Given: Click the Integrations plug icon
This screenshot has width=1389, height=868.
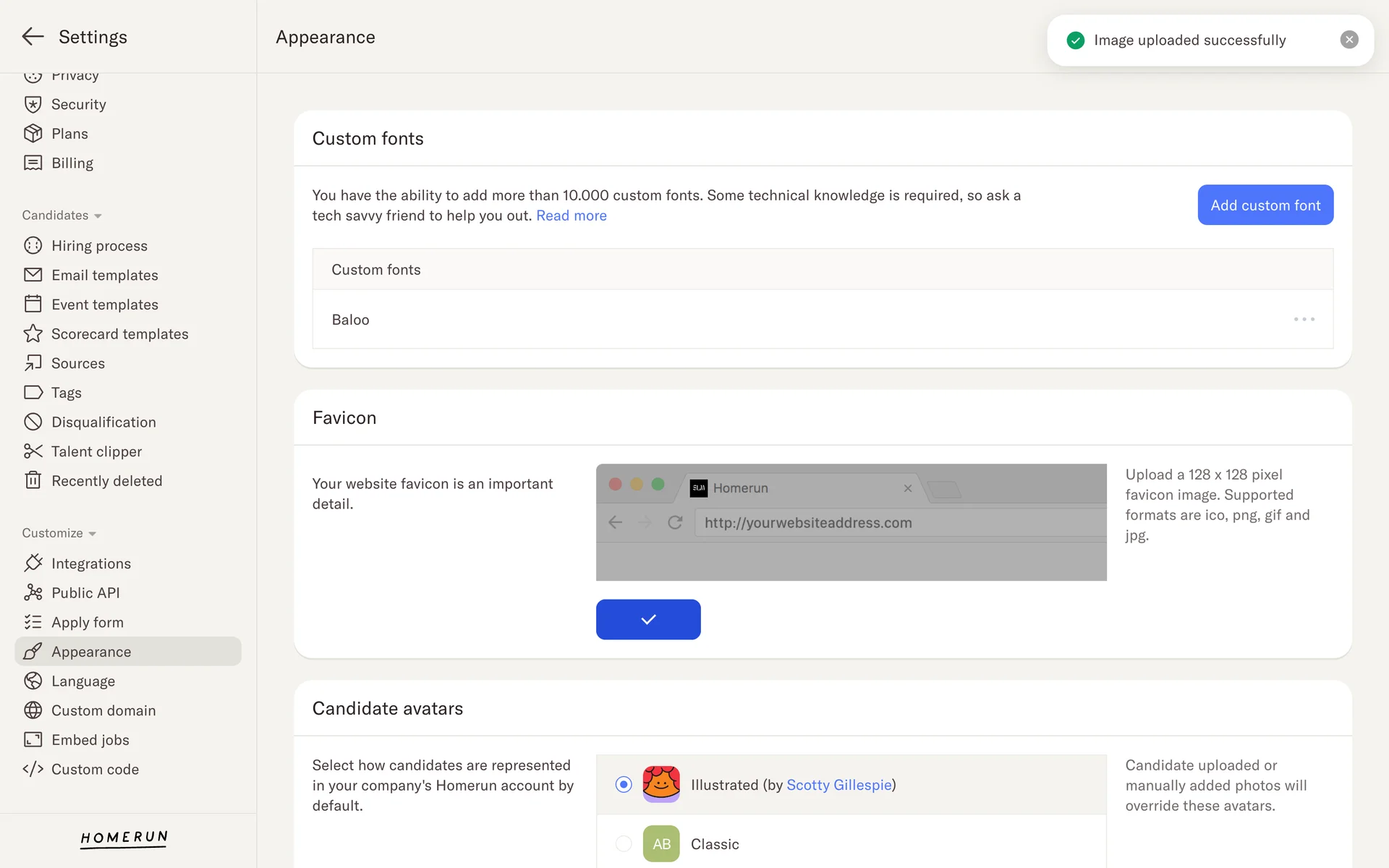Looking at the screenshot, I should click(33, 563).
